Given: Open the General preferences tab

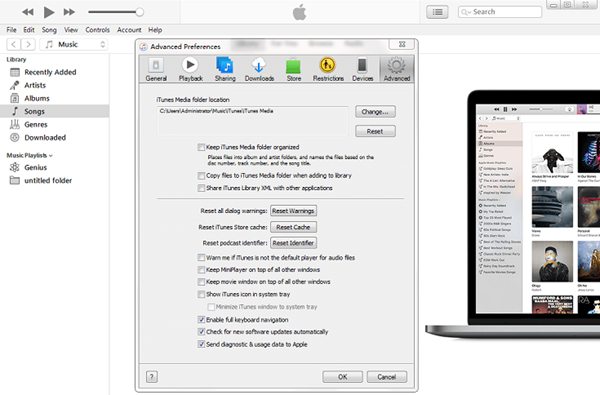Looking at the screenshot, I should coord(156,69).
